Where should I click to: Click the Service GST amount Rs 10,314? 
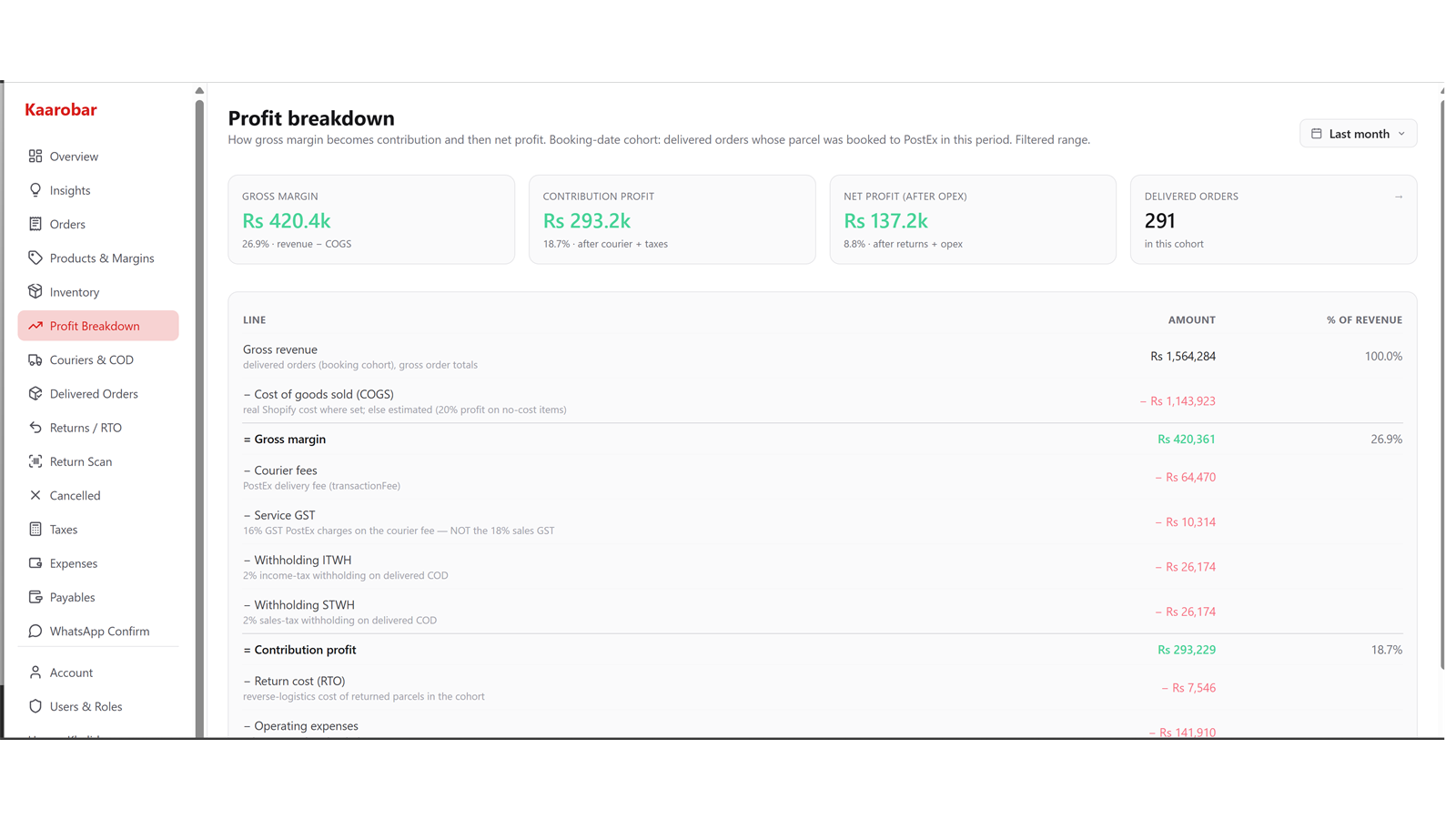(x=1186, y=522)
